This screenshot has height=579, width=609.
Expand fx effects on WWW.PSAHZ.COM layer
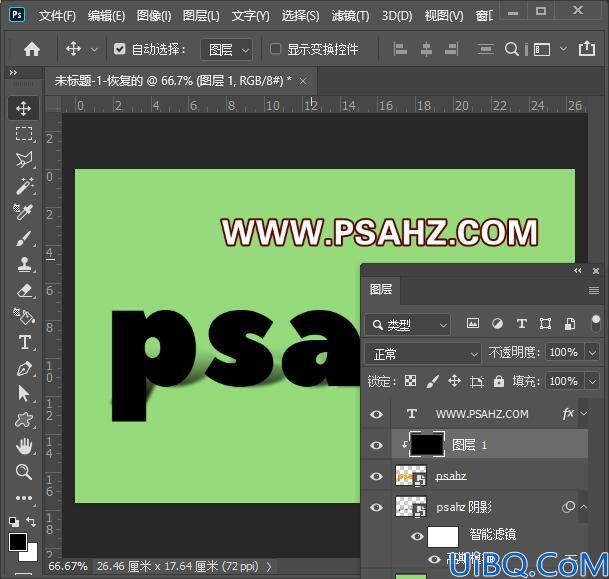[x=584, y=414]
